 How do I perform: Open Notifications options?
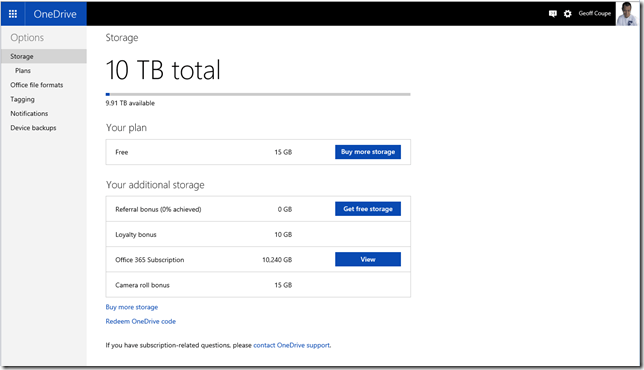tap(29, 113)
